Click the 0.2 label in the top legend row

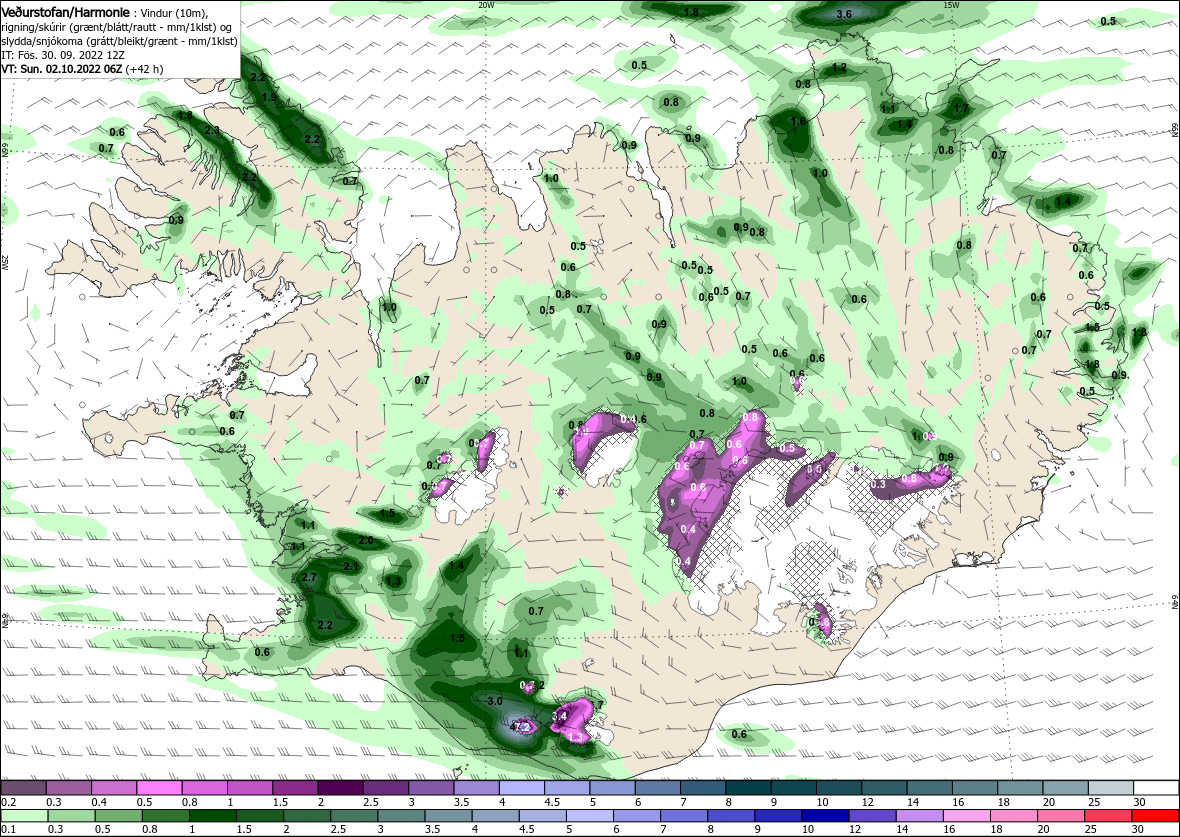pos(8,802)
